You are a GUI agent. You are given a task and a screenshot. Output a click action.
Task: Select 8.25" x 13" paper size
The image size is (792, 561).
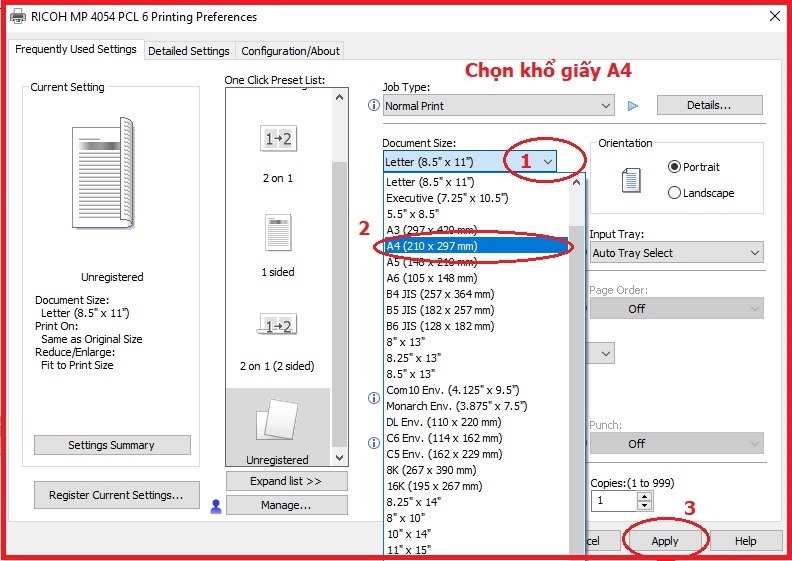pyautogui.click(x=476, y=358)
